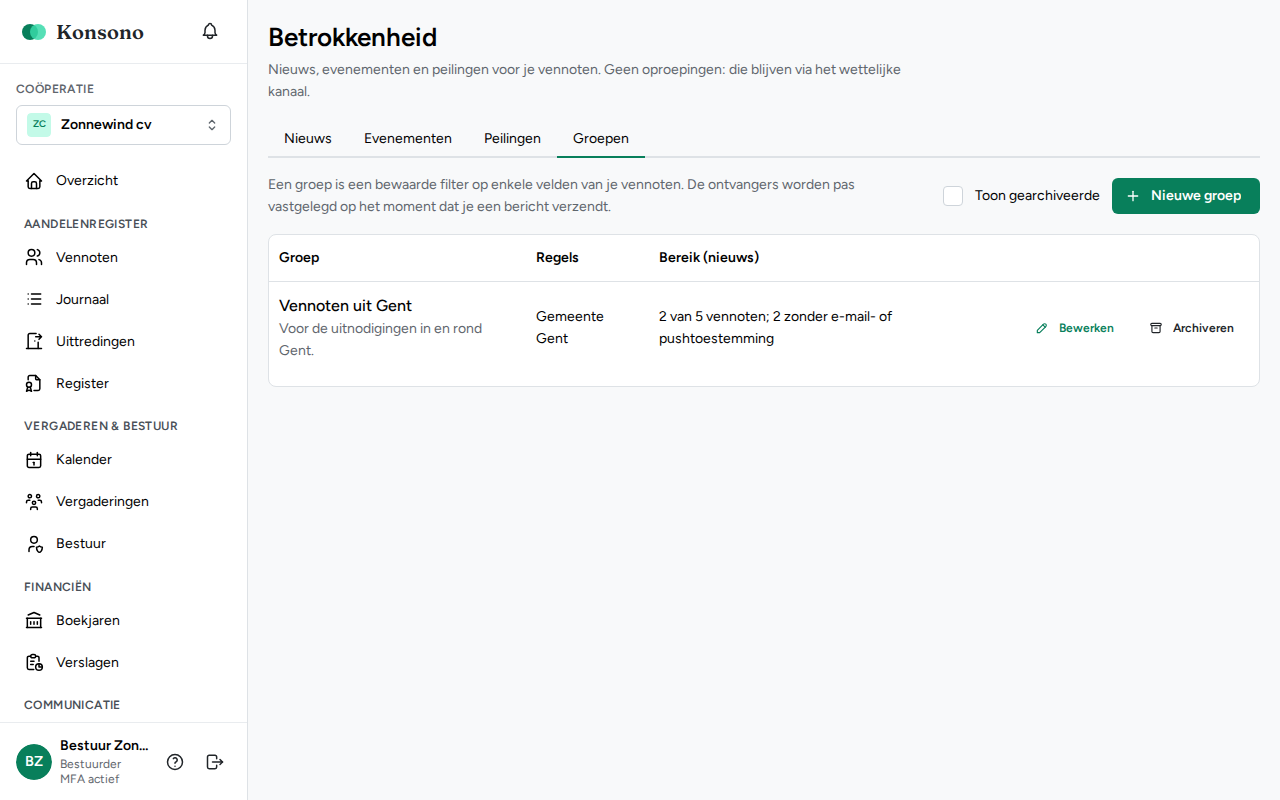The height and width of the screenshot is (800, 1280).
Task: Click the Bereik (nieuws) column header
Action: tap(709, 258)
